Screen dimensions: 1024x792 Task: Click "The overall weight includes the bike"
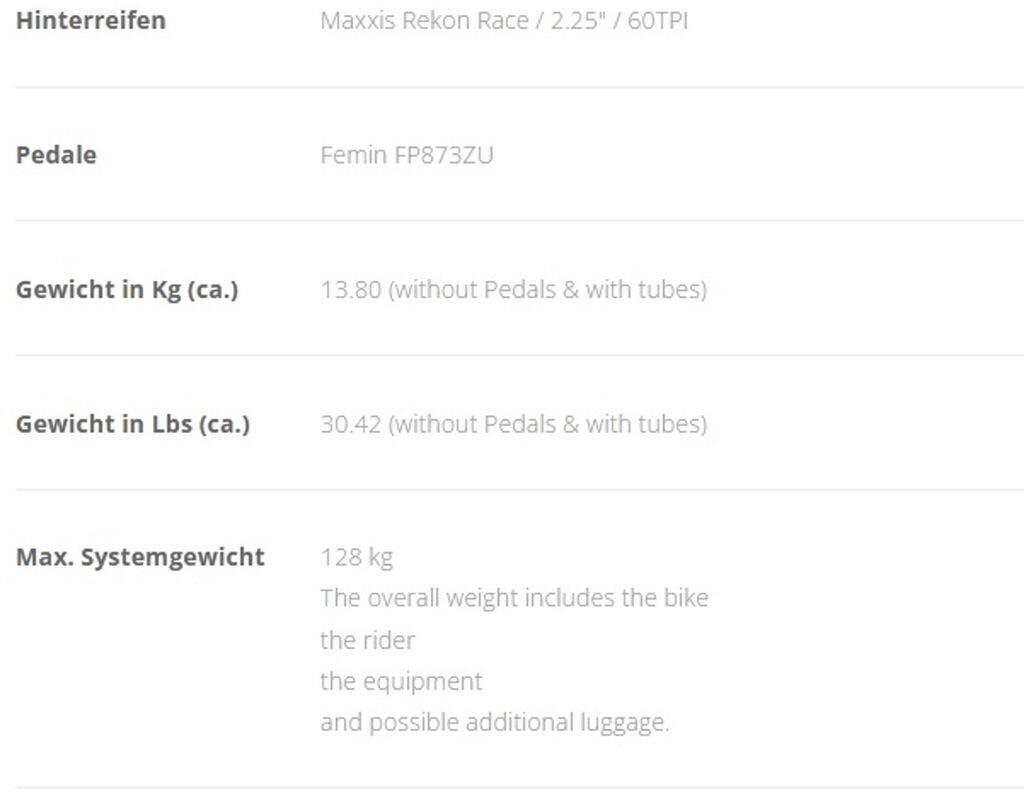[x=514, y=598]
